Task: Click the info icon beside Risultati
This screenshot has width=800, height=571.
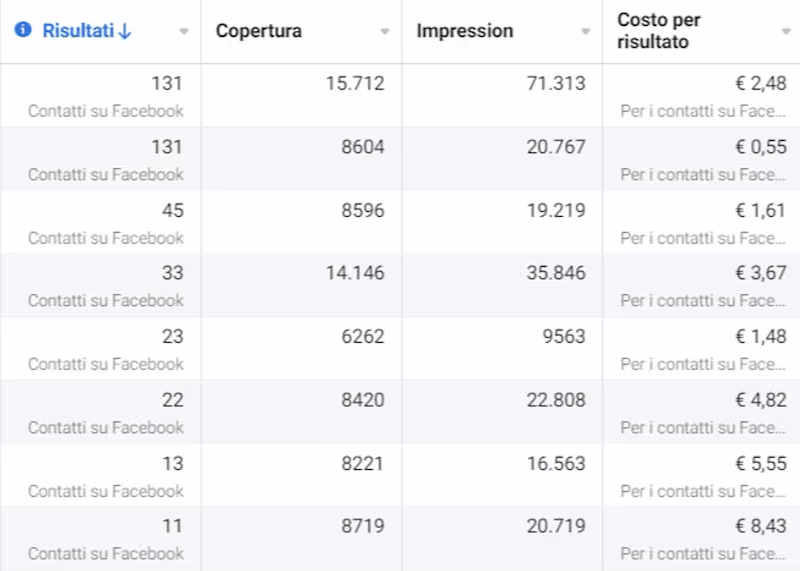Action: (x=23, y=30)
